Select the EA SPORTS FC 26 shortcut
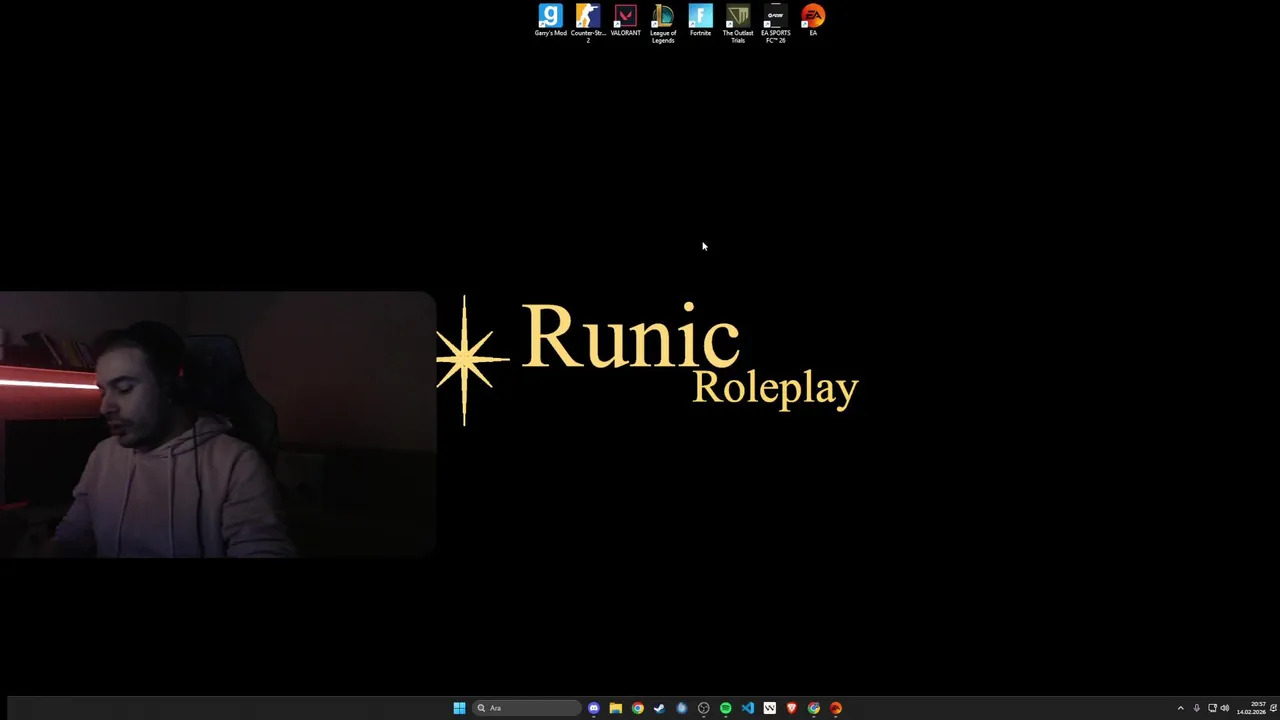Image resolution: width=1280 pixels, height=720 pixels. [x=775, y=23]
